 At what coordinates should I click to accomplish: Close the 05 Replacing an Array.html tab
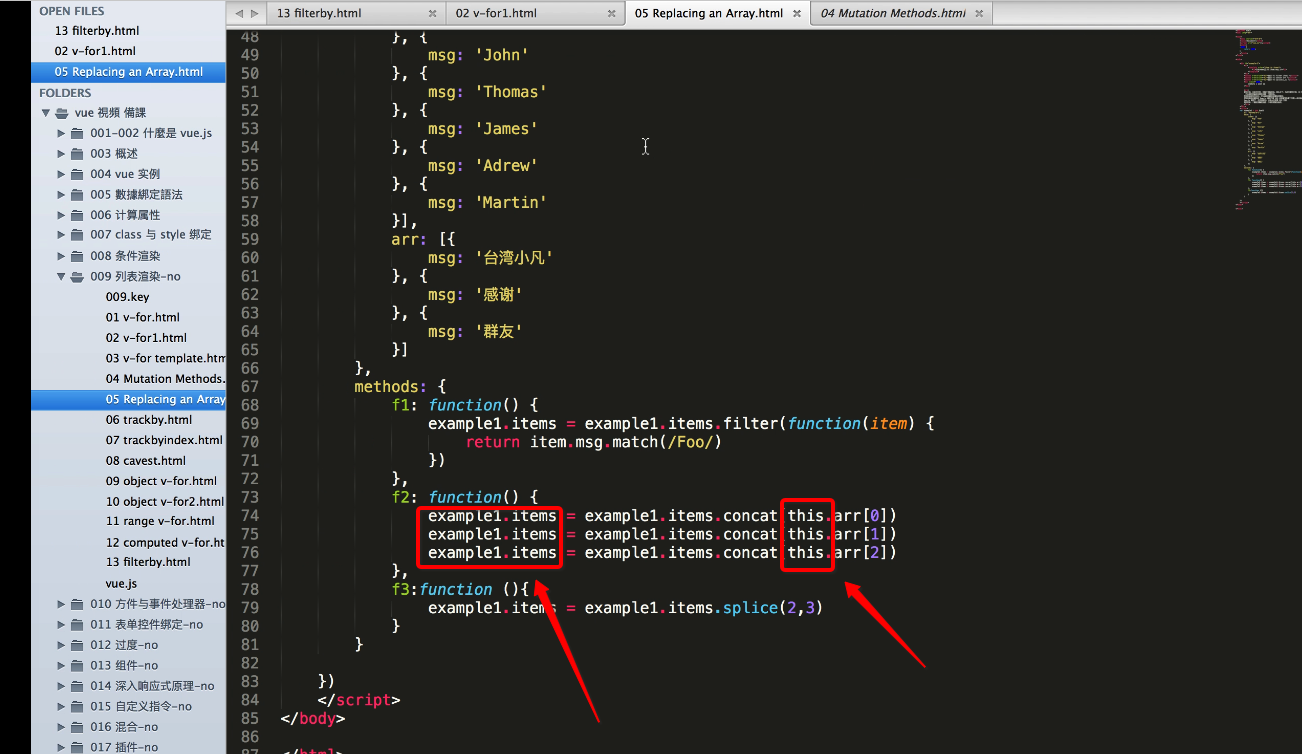pos(797,14)
